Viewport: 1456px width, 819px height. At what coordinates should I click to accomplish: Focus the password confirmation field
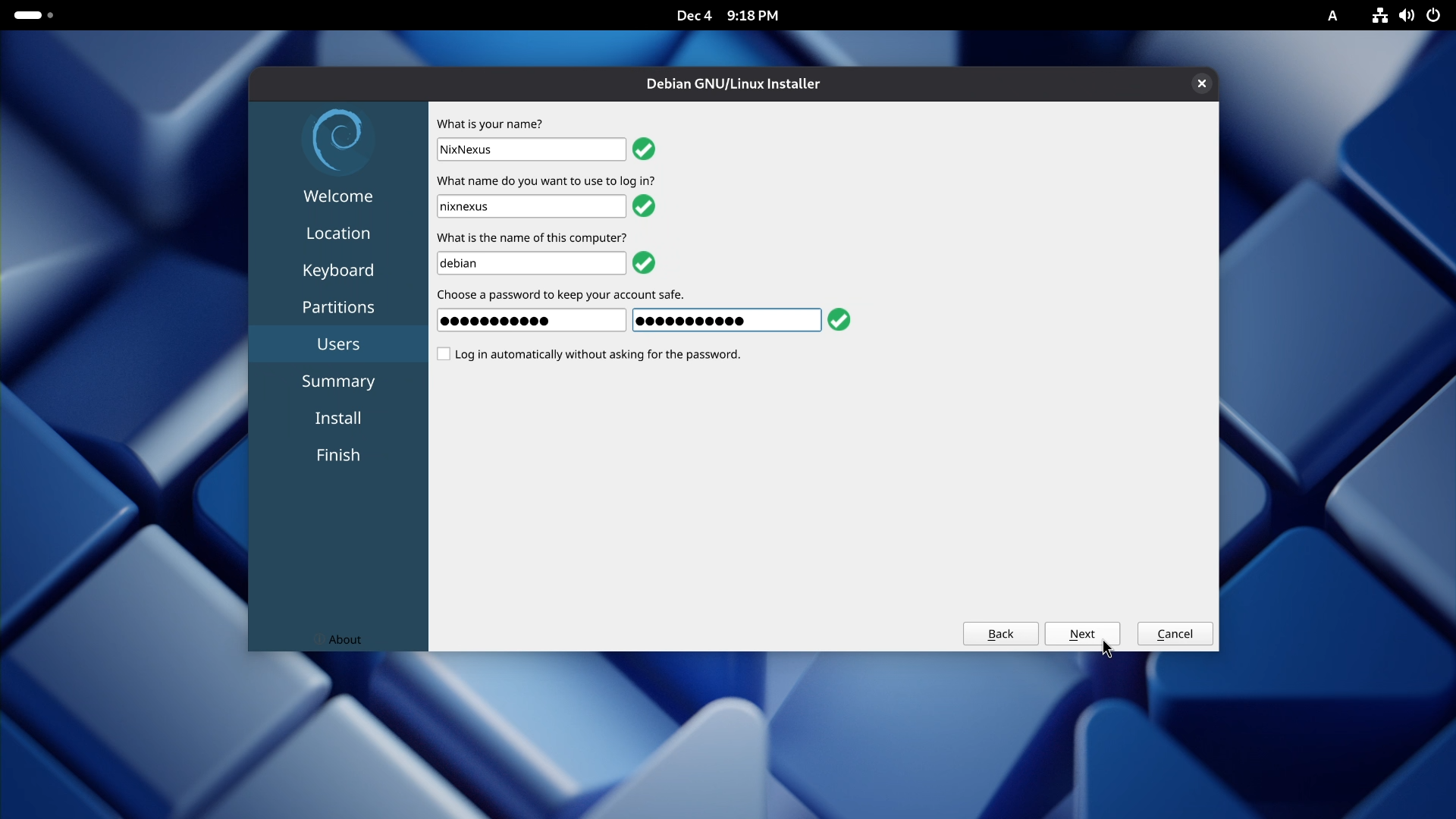coord(725,320)
